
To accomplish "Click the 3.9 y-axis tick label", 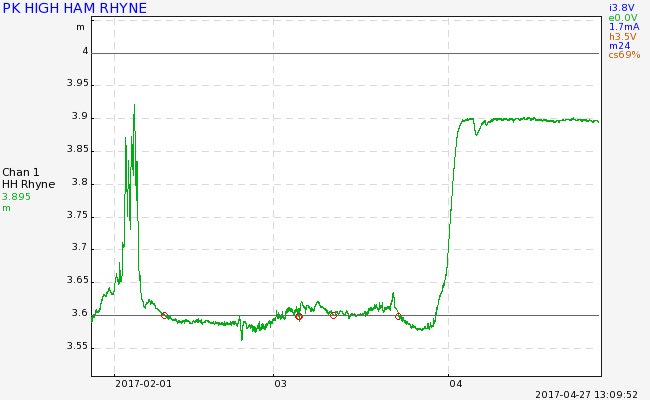I will coord(80,116).
